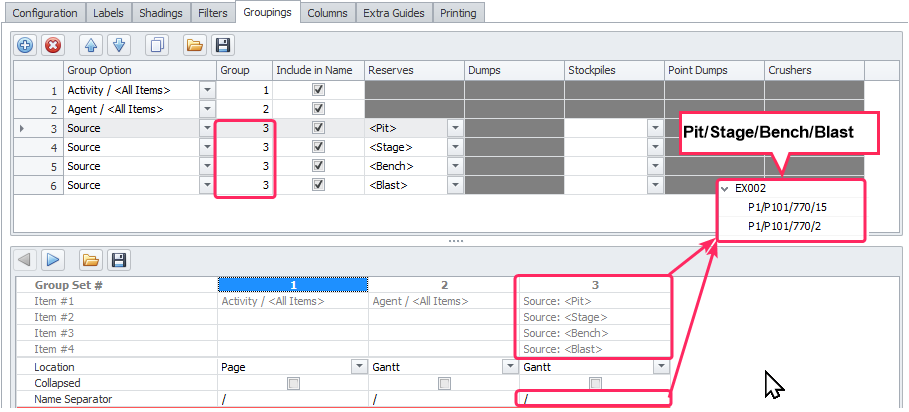Click the lower panel save disk icon
Screen dimensions: 909x412
pyautogui.click(x=118, y=260)
